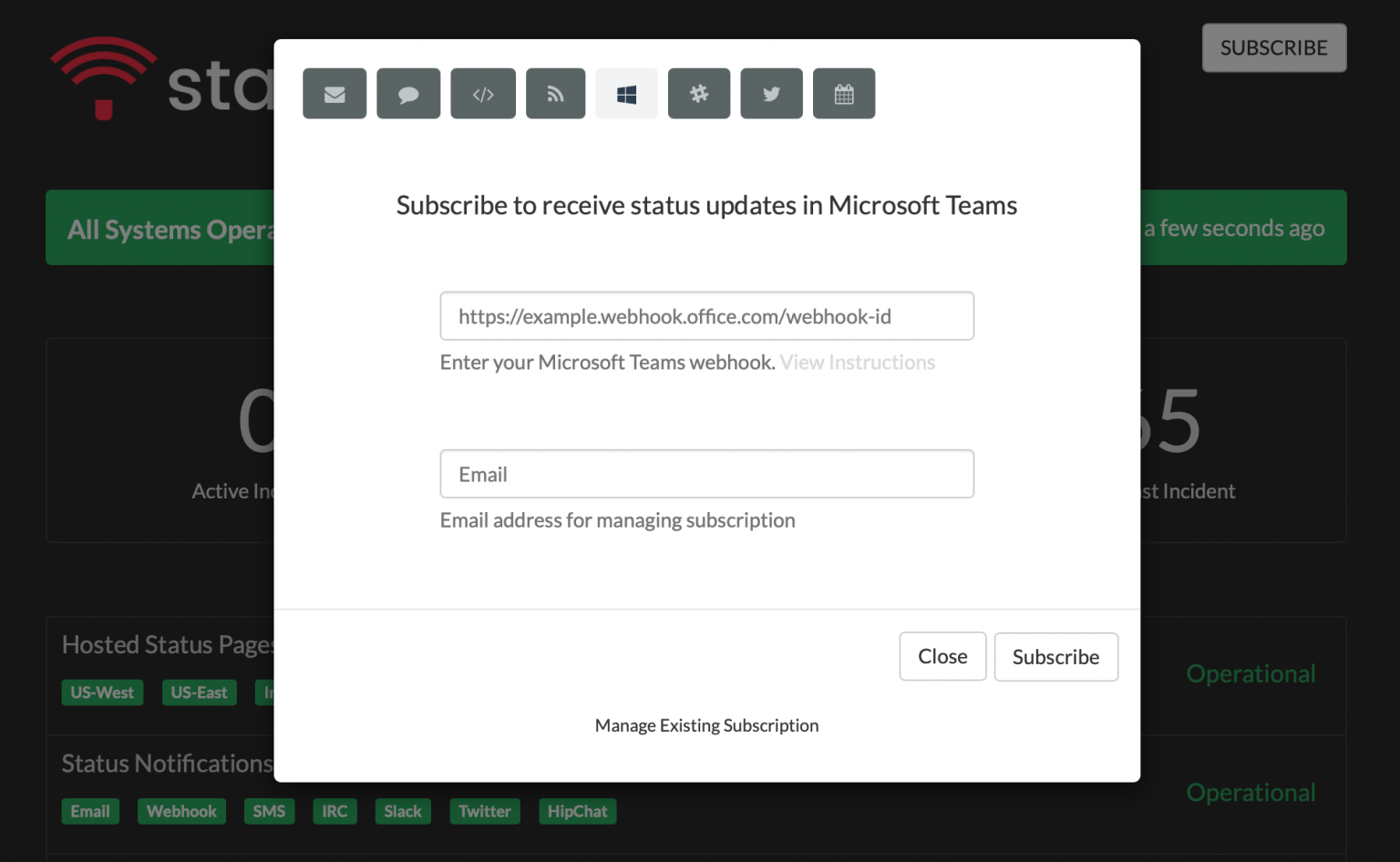Click the View Instructions link
1400x862 pixels.
(857, 362)
